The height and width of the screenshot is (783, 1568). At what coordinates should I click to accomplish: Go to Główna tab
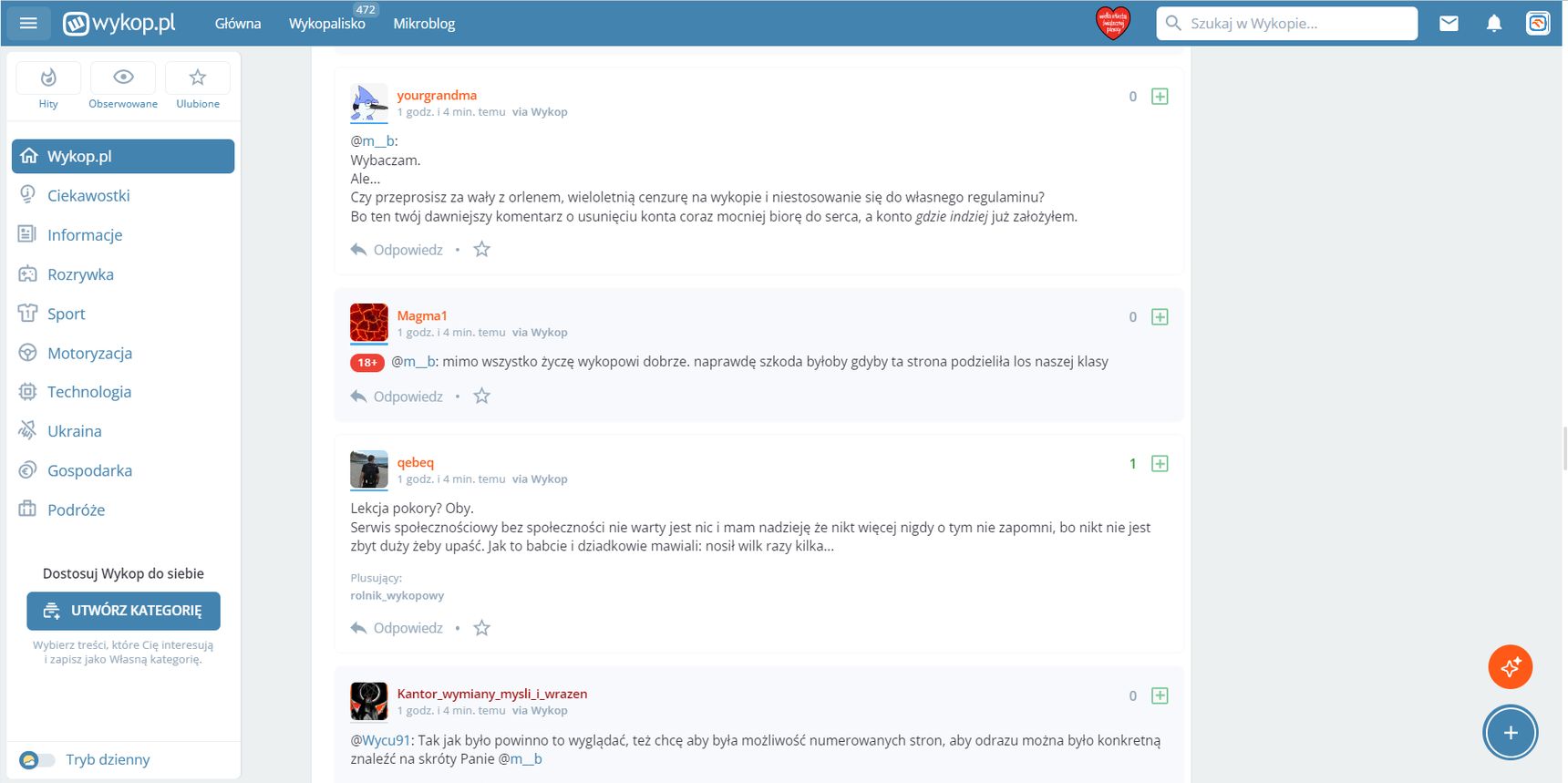(x=238, y=24)
